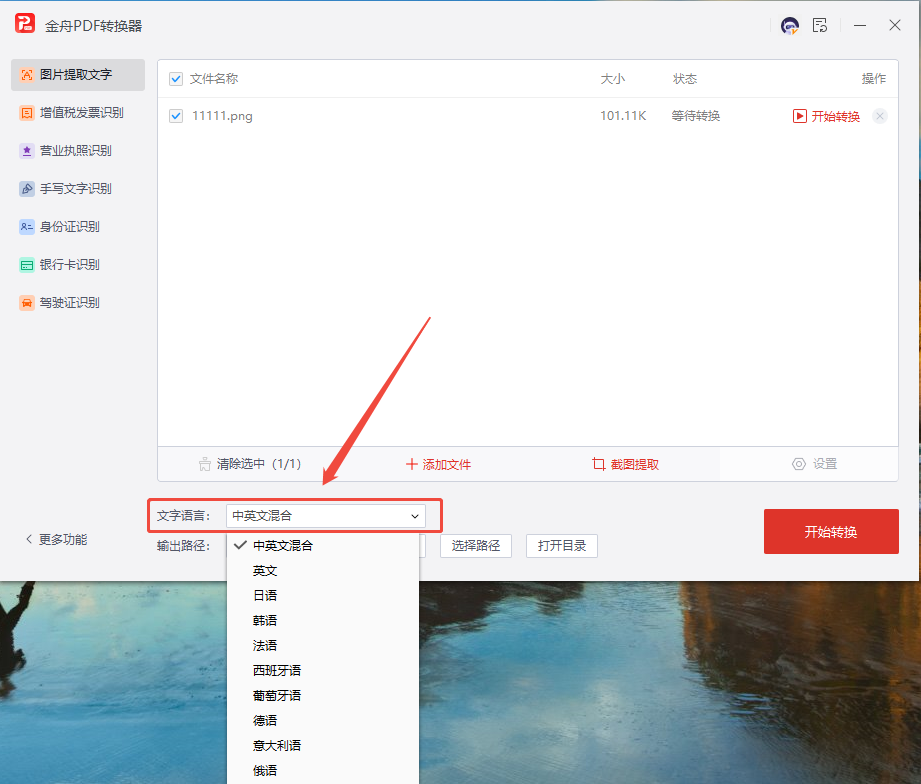921x784 pixels.
Task: Select the 驾驶证识别 tool
Action: [27, 303]
